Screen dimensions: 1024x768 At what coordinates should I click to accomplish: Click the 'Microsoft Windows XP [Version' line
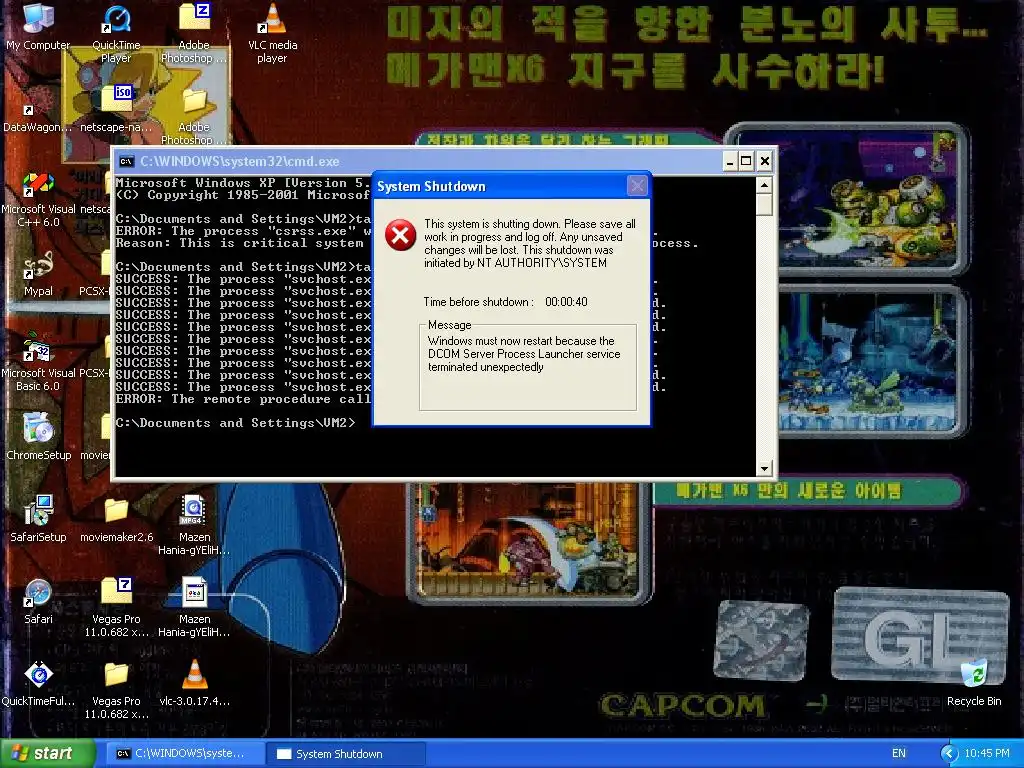click(x=244, y=183)
